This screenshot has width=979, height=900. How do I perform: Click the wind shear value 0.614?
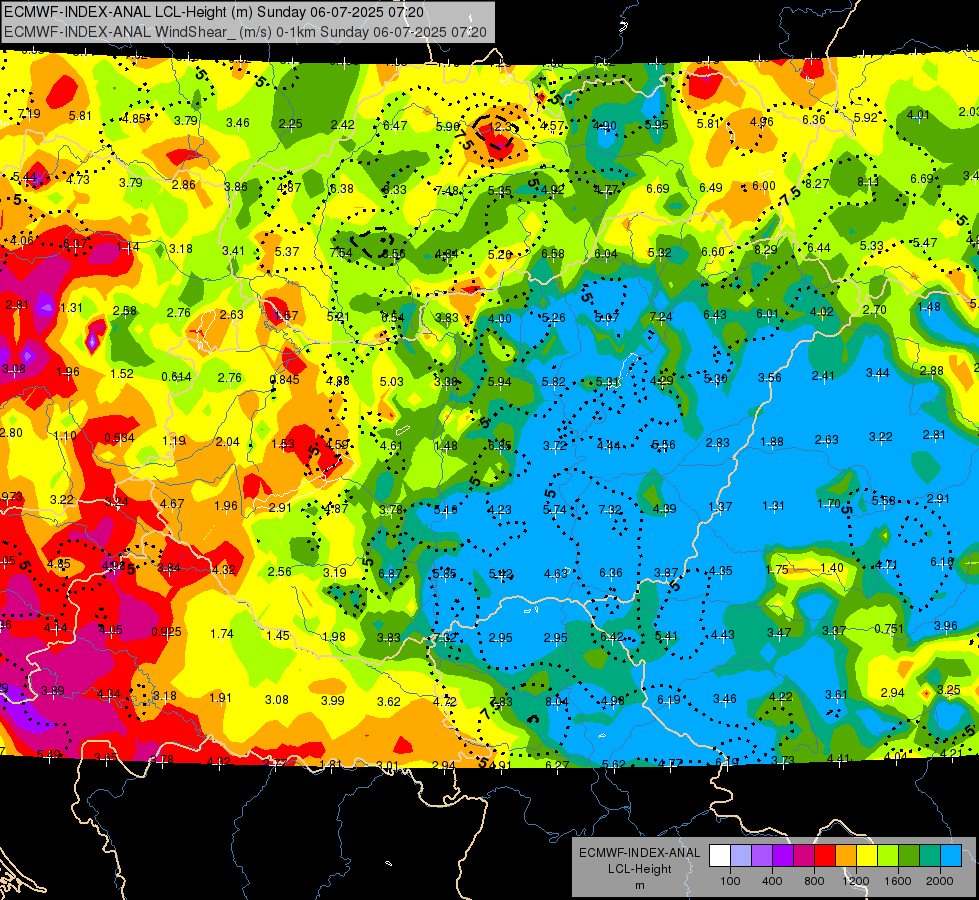[176, 377]
